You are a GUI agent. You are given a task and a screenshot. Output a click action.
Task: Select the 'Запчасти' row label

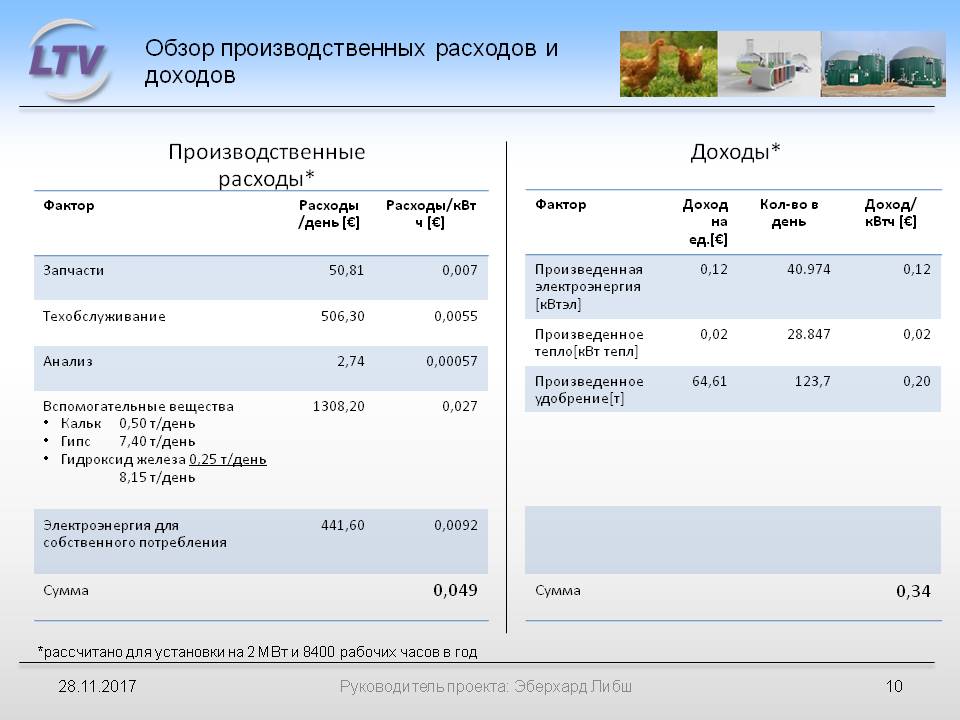point(74,270)
